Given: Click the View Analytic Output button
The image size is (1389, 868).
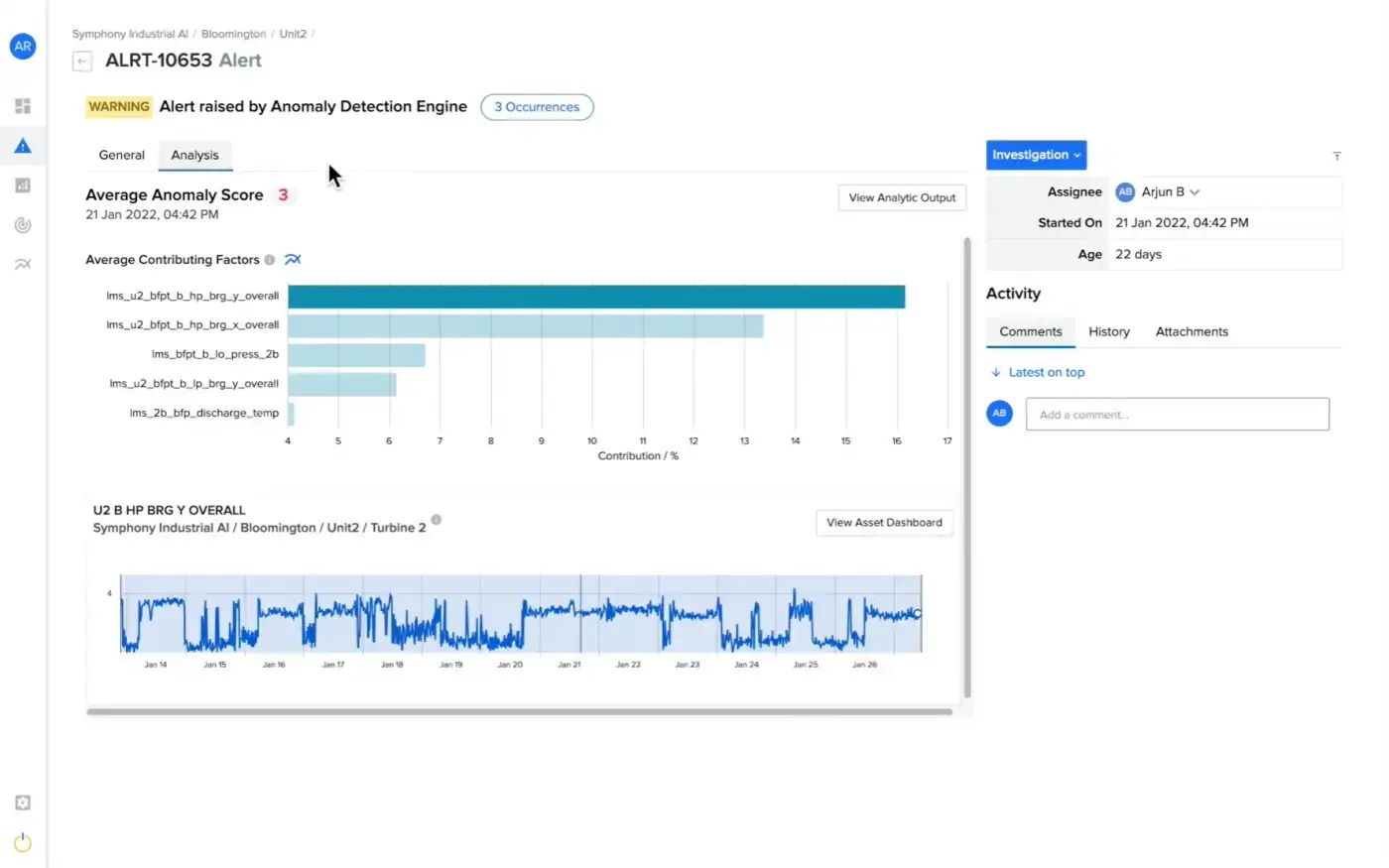Looking at the screenshot, I should point(901,197).
